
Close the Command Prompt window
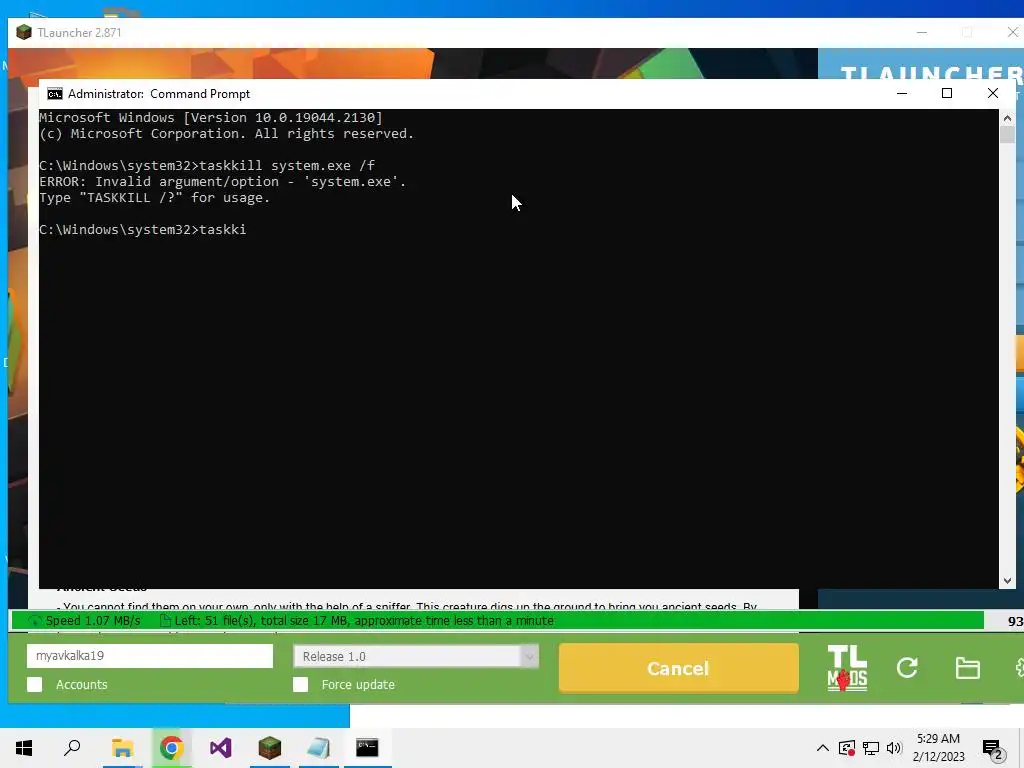[x=993, y=93]
